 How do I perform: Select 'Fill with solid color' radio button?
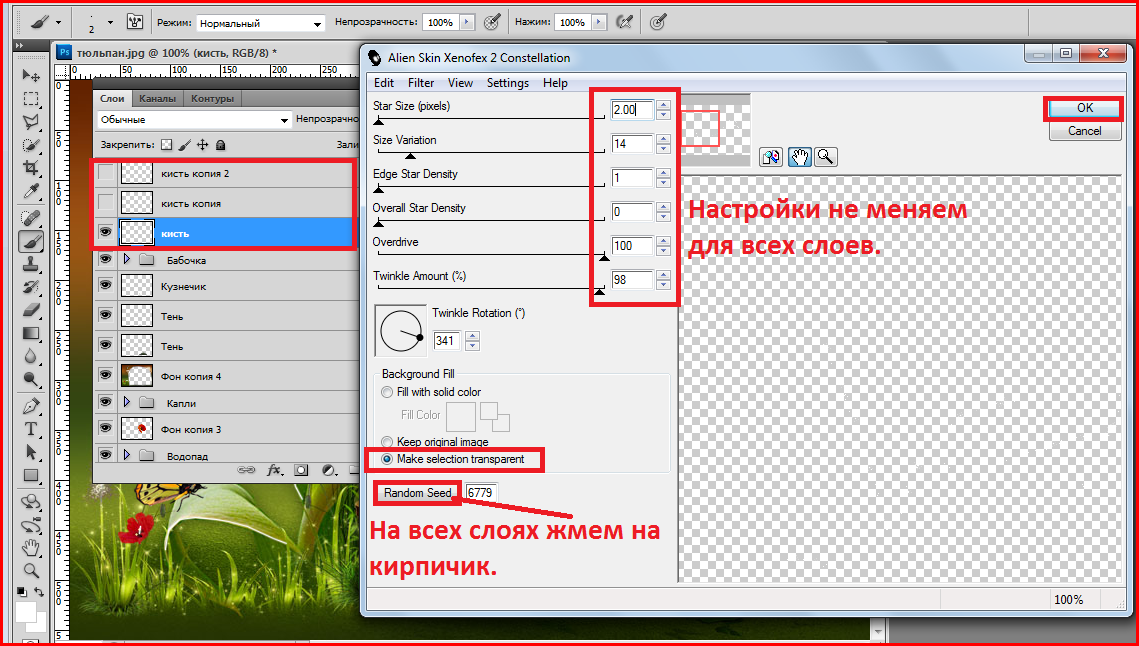[x=387, y=392]
